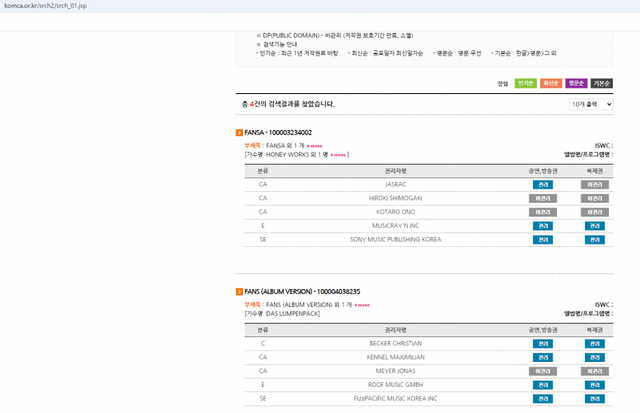Sort results by 기본순 (default order)
Viewport: 640px width, 413px height.
coord(602,83)
